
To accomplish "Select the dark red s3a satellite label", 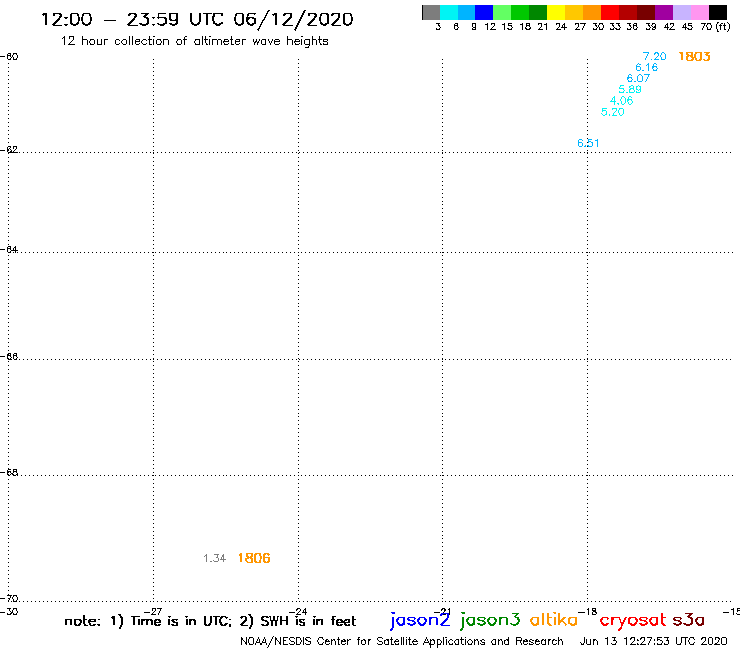I will coord(688,620).
